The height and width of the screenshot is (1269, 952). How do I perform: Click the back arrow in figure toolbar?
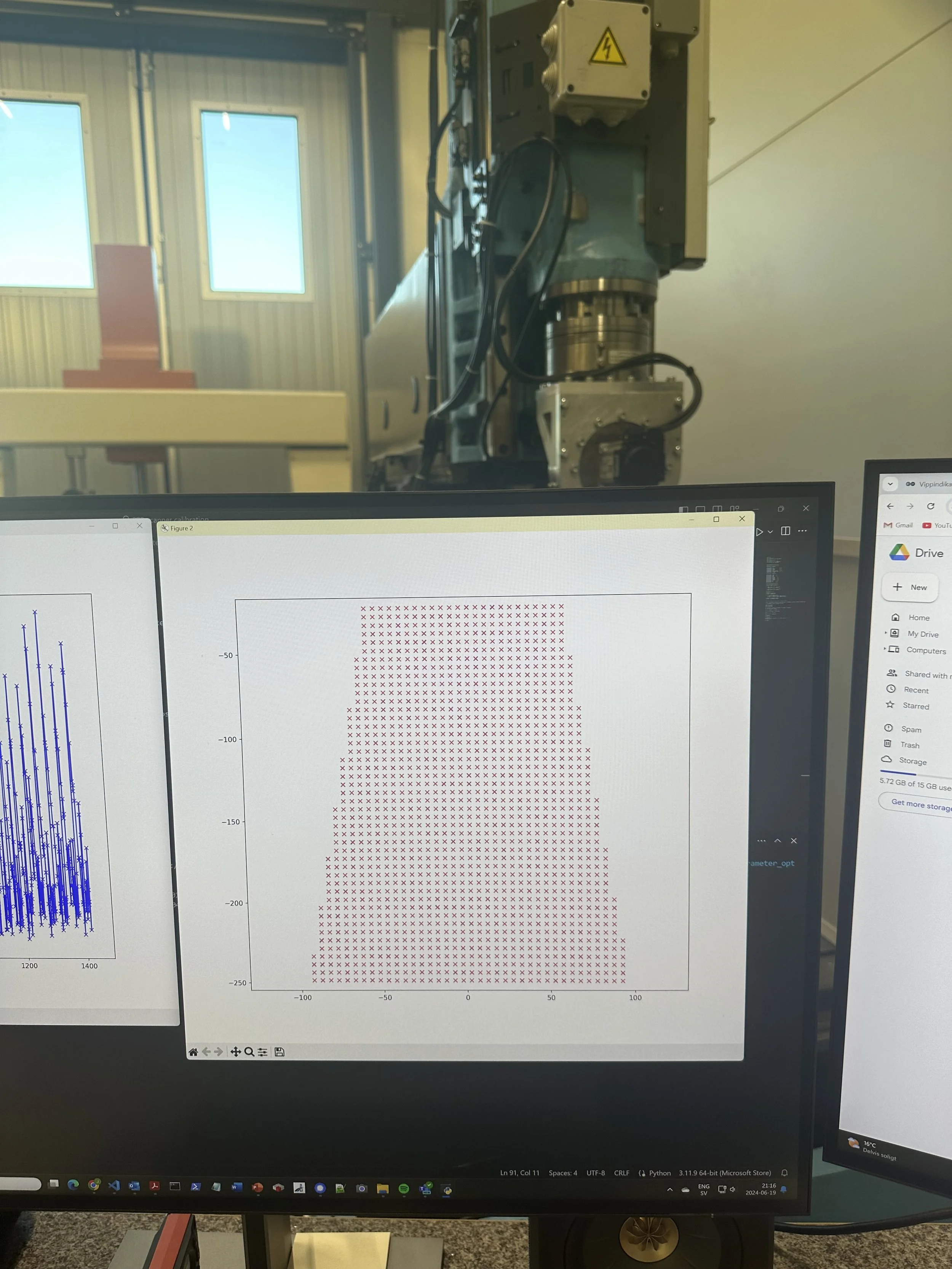point(206,1052)
